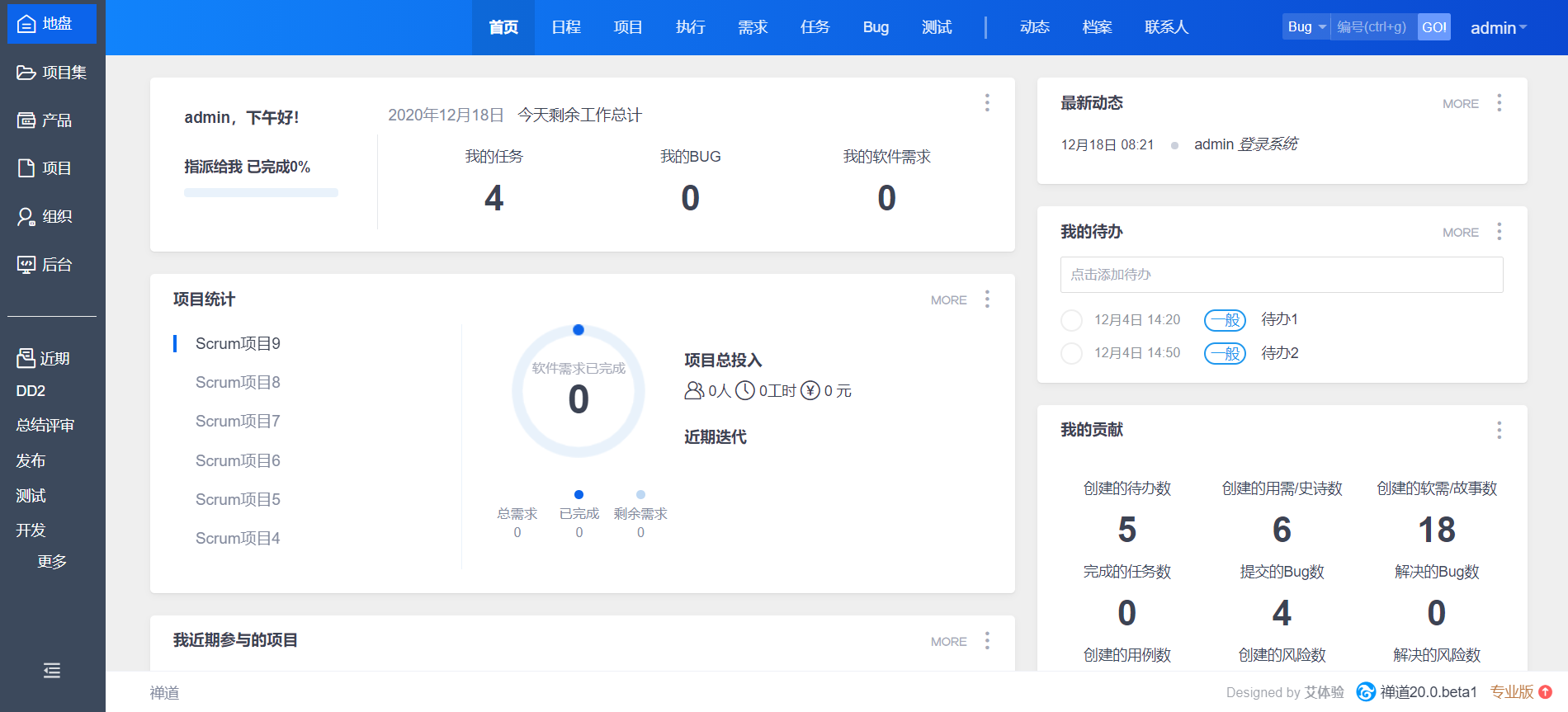
Task: Open the 我的待办 block three-dot menu
Action: click(x=1500, y=231)
